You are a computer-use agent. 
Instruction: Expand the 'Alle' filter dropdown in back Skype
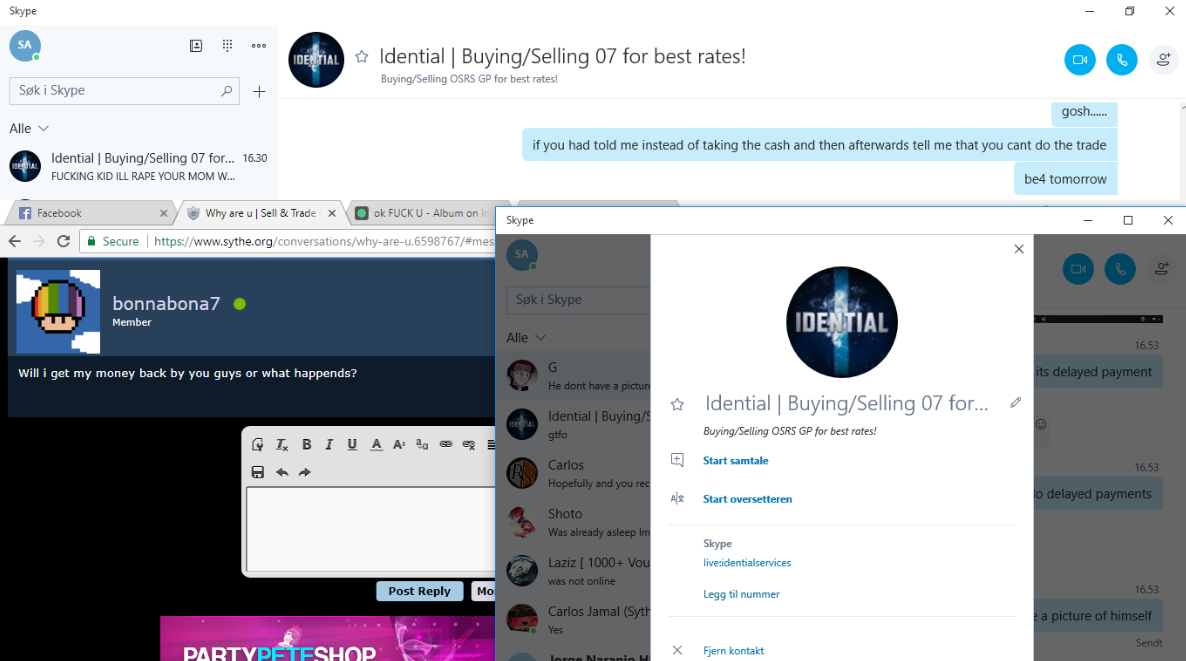29,129
